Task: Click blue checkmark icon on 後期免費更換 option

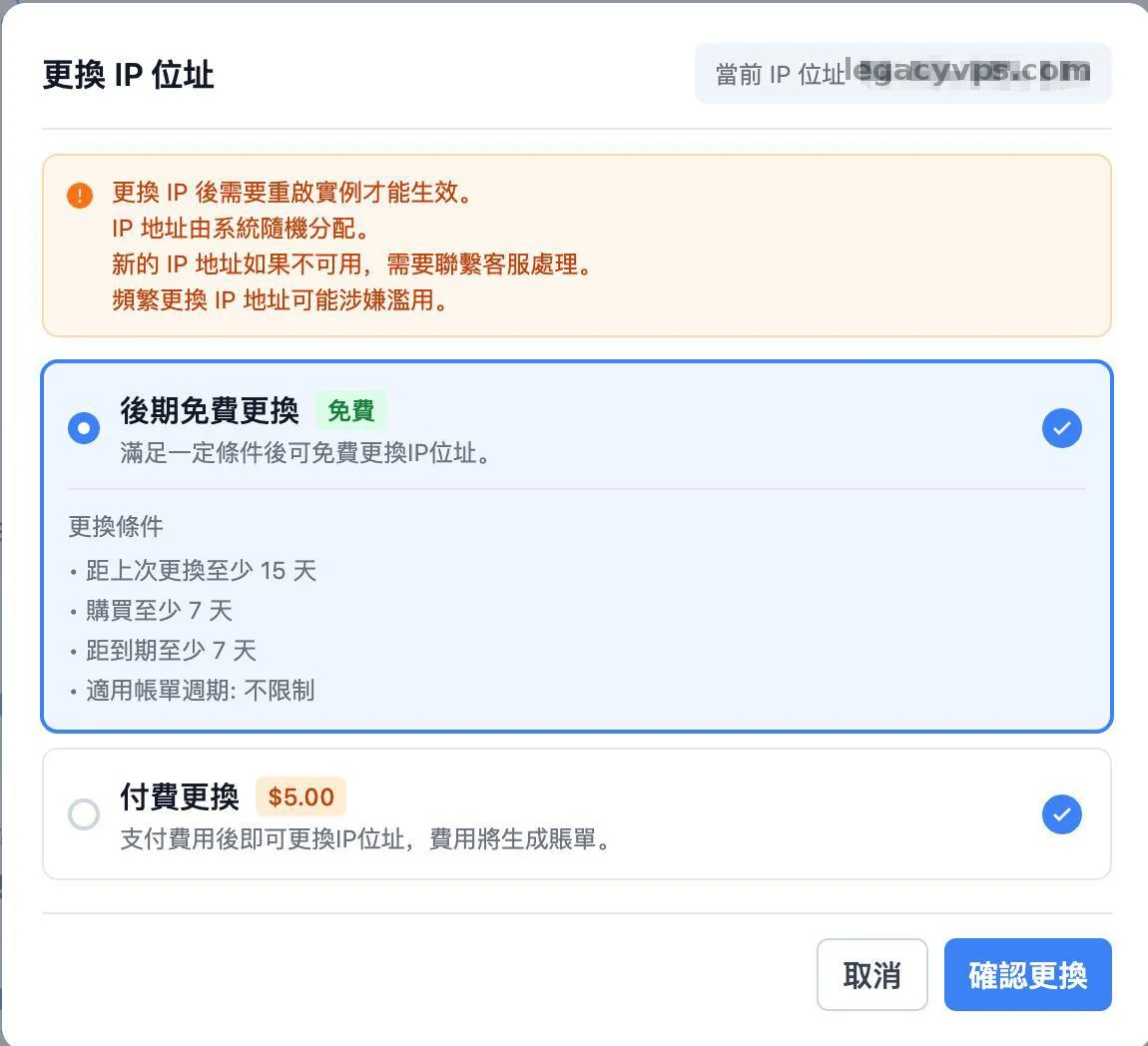Action: click(x=1061, y=428)
